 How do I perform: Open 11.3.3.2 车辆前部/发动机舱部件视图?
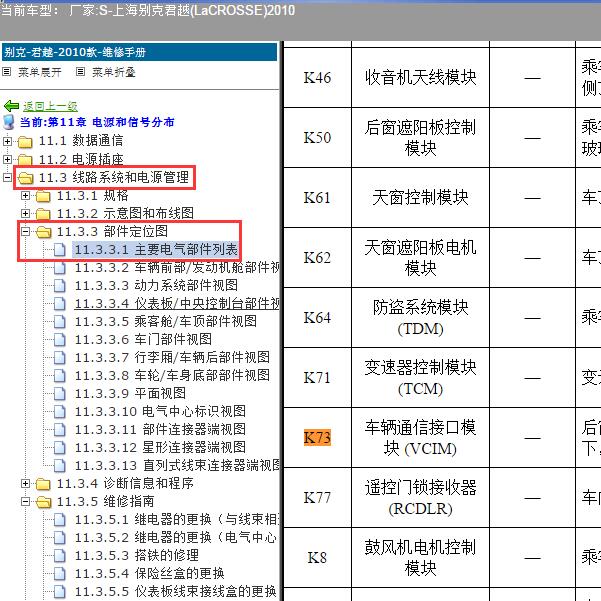177,268
